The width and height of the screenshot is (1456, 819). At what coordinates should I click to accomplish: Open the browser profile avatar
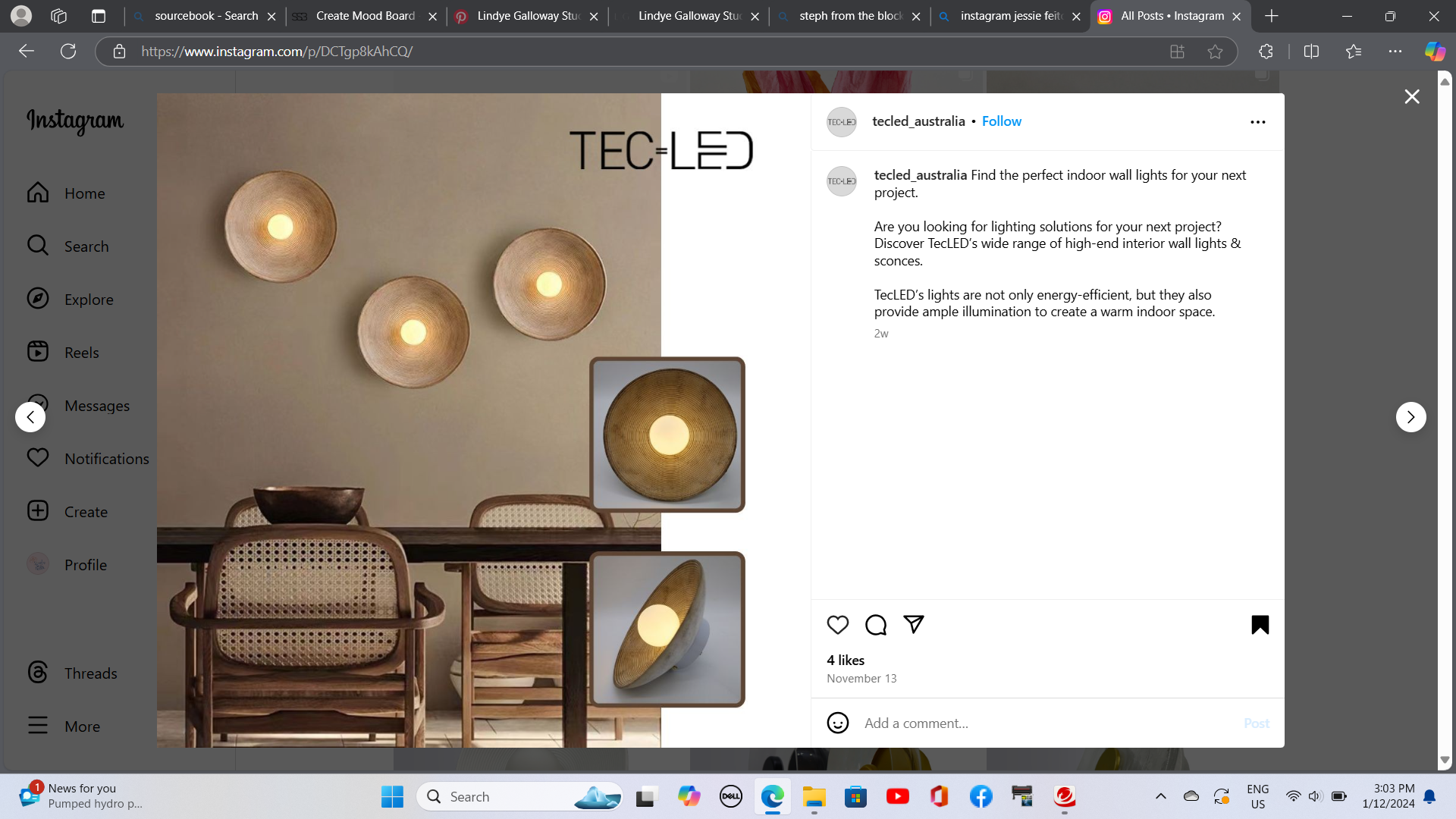[x=21, y=15]
